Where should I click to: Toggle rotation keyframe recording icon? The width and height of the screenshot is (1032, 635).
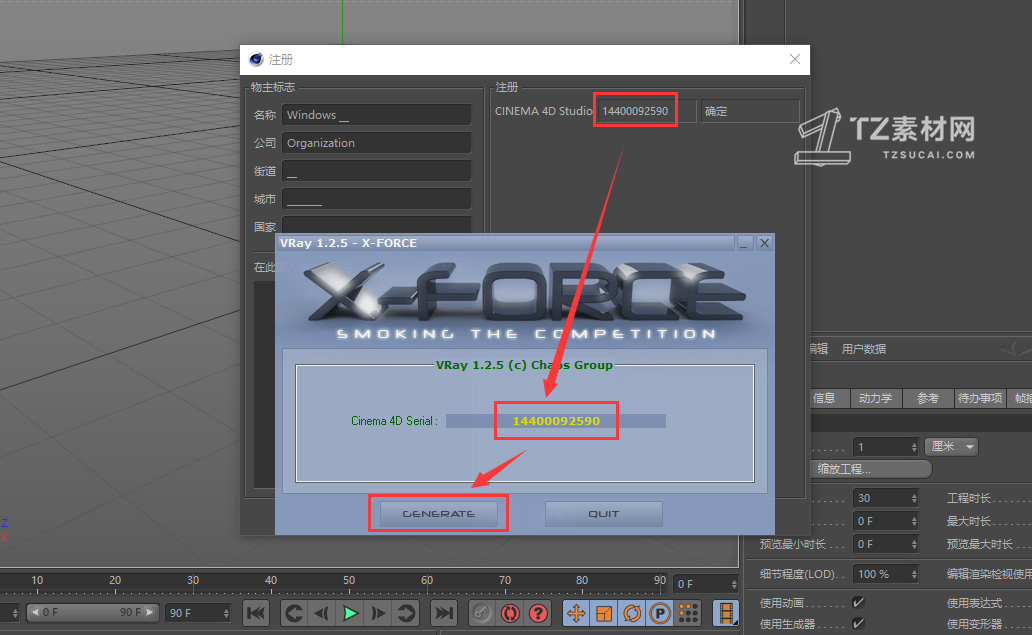(632, 613)
